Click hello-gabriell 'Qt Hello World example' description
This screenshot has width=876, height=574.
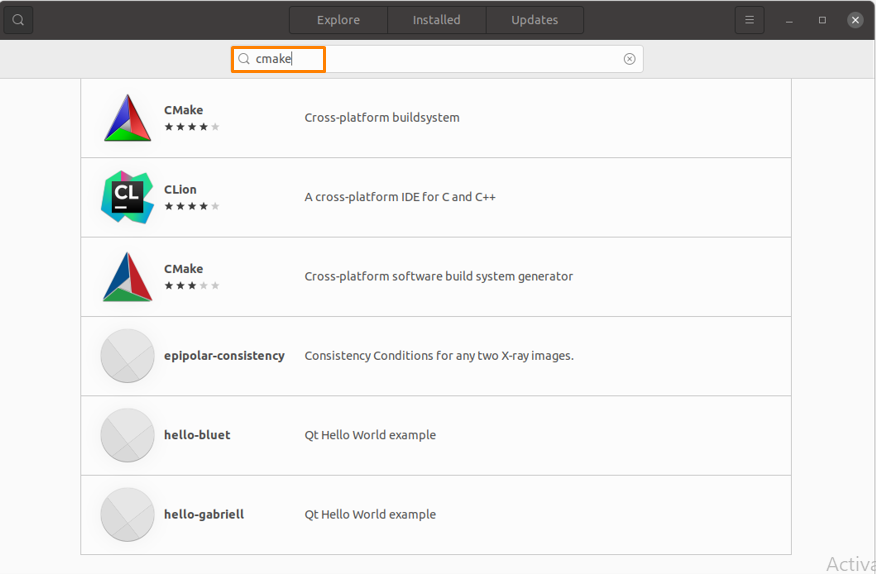pyautogui.click(x=370, y=514)
